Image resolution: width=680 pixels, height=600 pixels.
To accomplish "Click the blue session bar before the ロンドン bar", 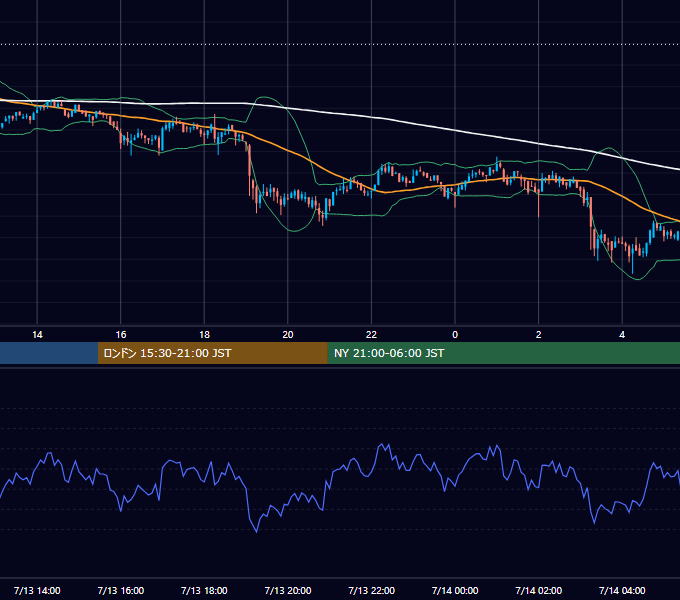I will (x=49, y=353).
